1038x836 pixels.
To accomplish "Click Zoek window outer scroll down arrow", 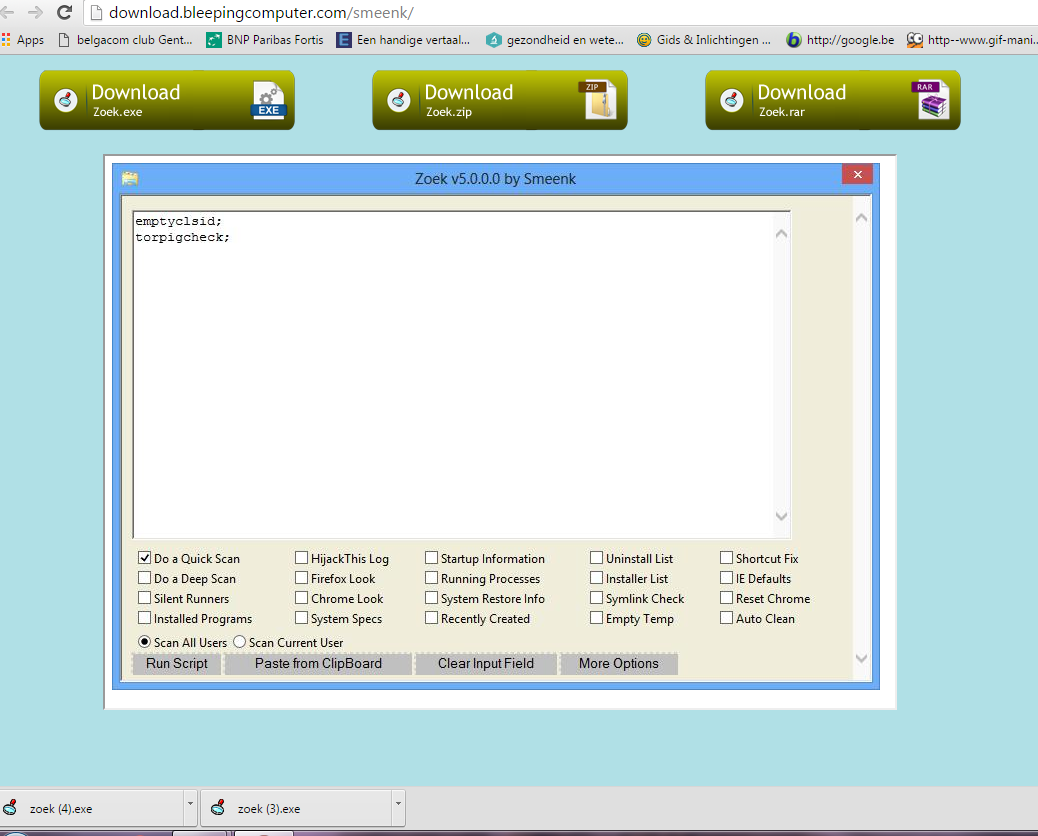I will pyautogui.click(x=861, y=658).
